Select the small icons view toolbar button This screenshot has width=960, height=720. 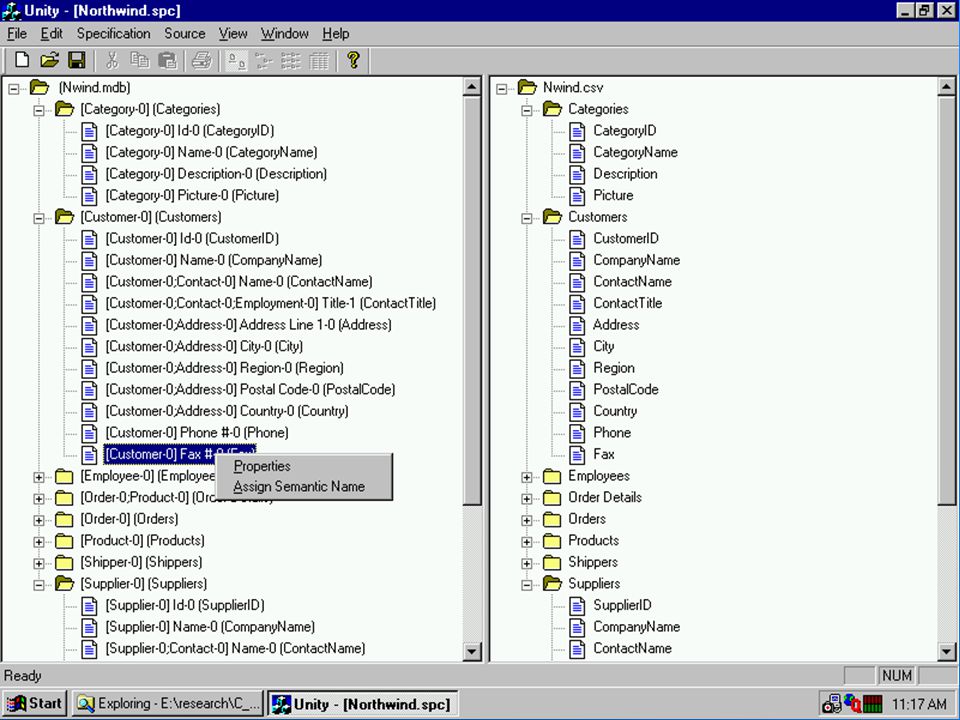tap(264, 60)
